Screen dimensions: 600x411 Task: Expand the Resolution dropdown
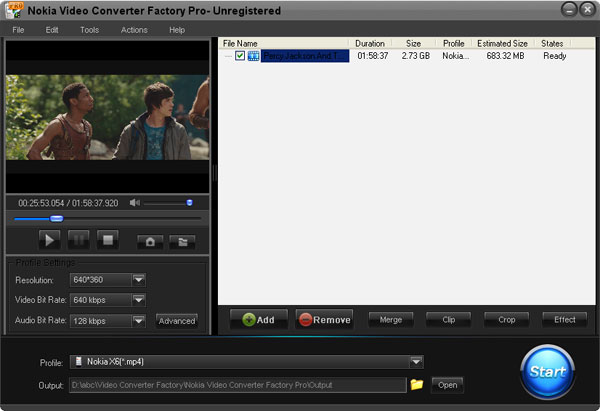tap(139, 280)
